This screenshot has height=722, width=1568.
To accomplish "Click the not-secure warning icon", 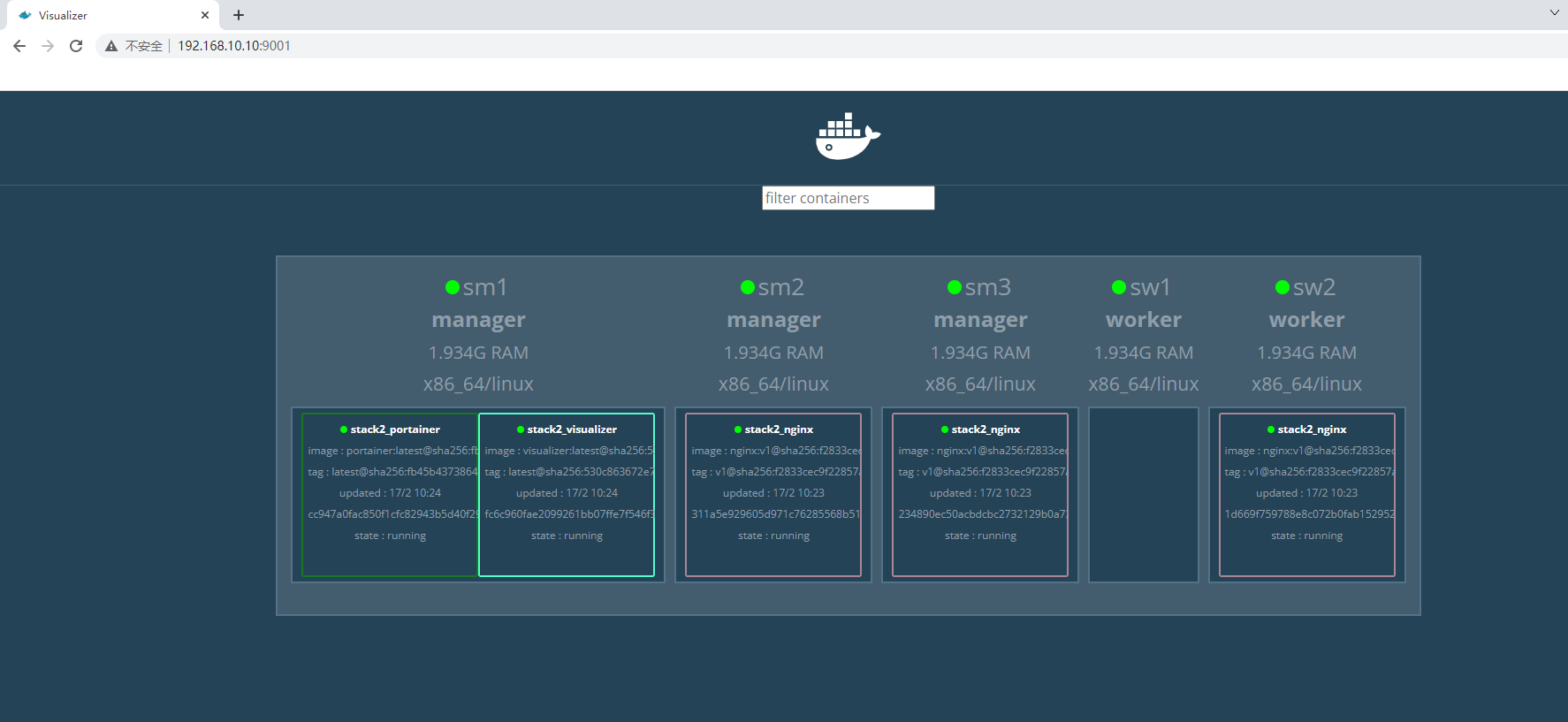I will [x=111, y=46].
